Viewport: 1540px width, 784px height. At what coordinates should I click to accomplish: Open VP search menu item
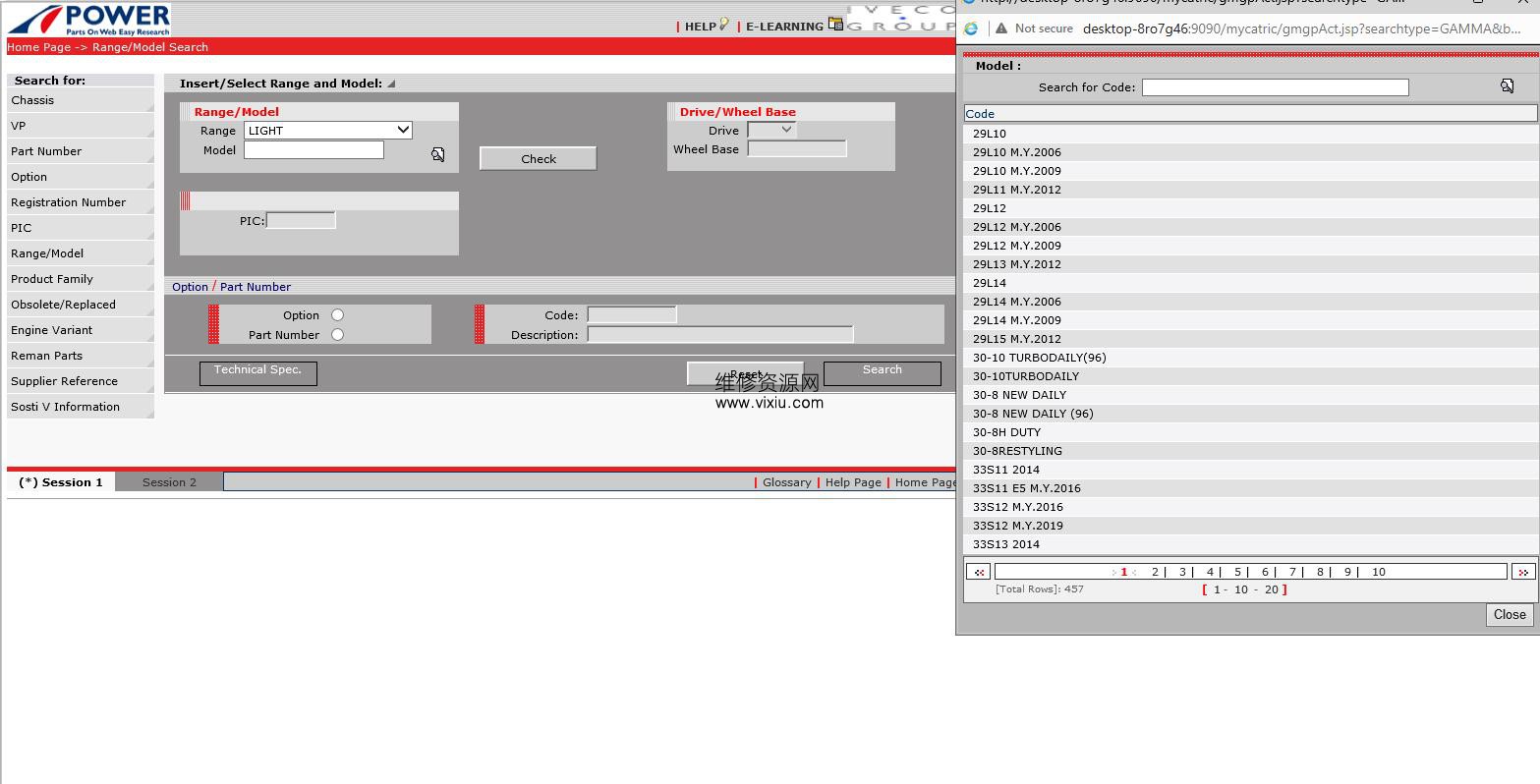[x=81, y=126]
